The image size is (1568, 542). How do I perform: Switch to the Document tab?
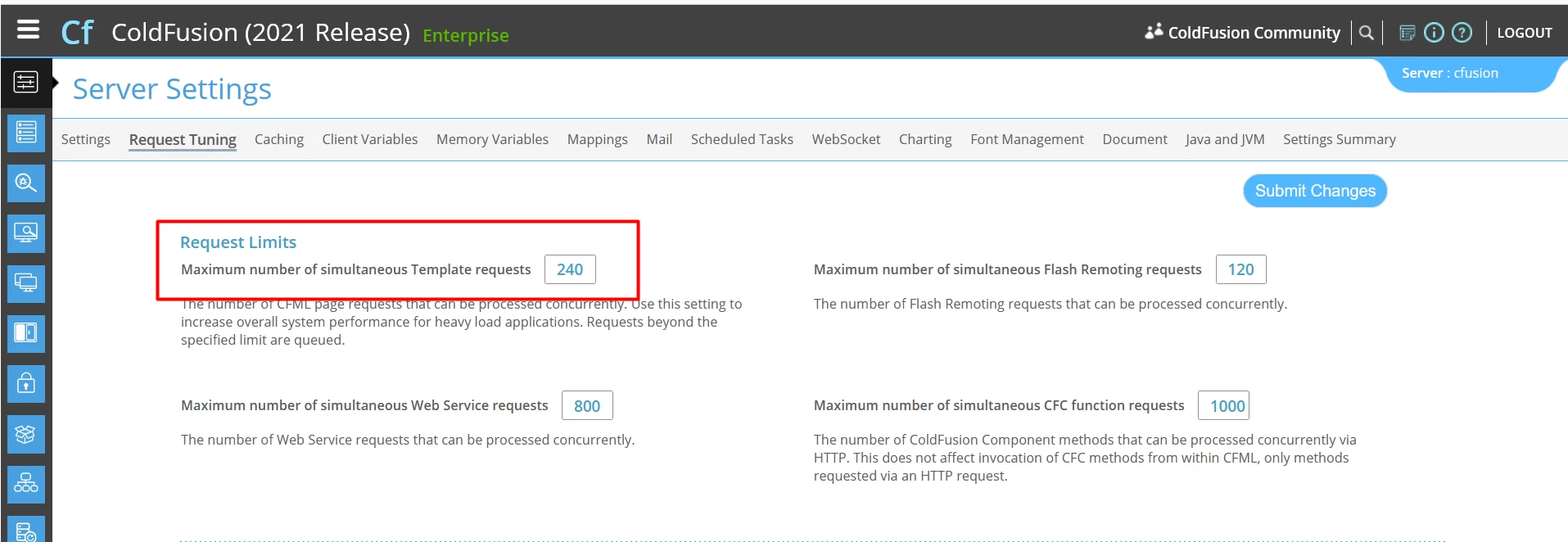click(x=1135, y=139)
